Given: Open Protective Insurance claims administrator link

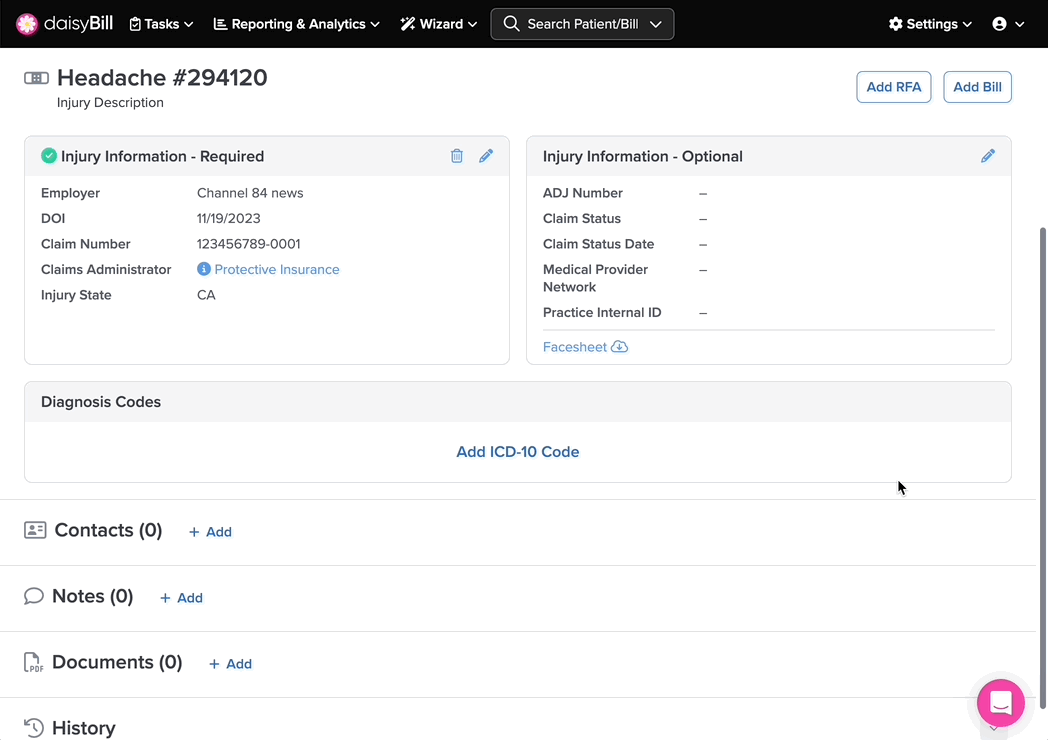Looking at the screenshot, I should tap(277, 269).
